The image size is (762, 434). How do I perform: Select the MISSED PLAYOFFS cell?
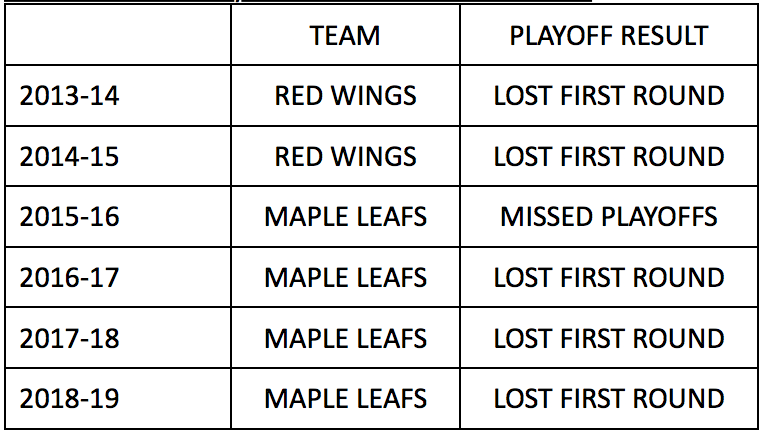[609, 217]
